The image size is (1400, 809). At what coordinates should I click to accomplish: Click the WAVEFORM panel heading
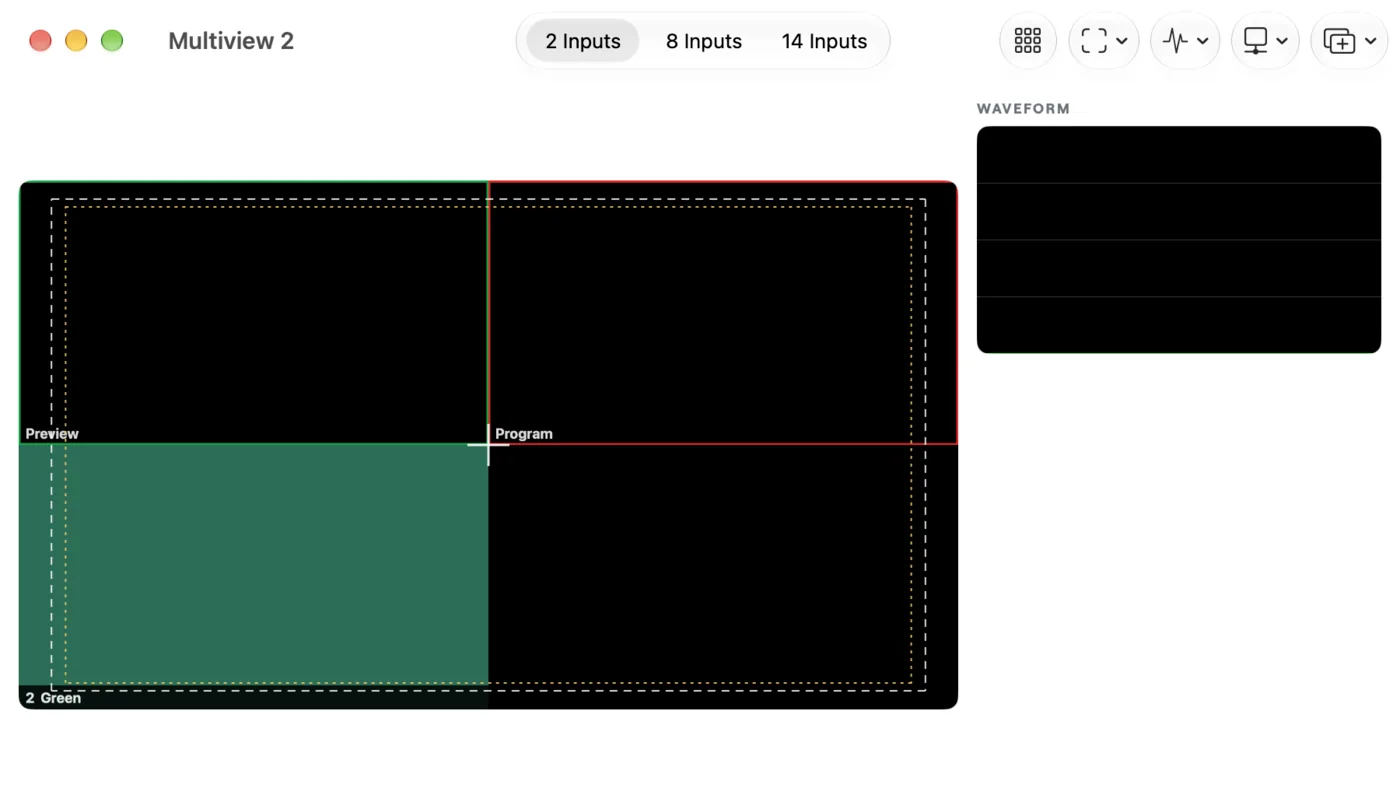[1023, 109]
